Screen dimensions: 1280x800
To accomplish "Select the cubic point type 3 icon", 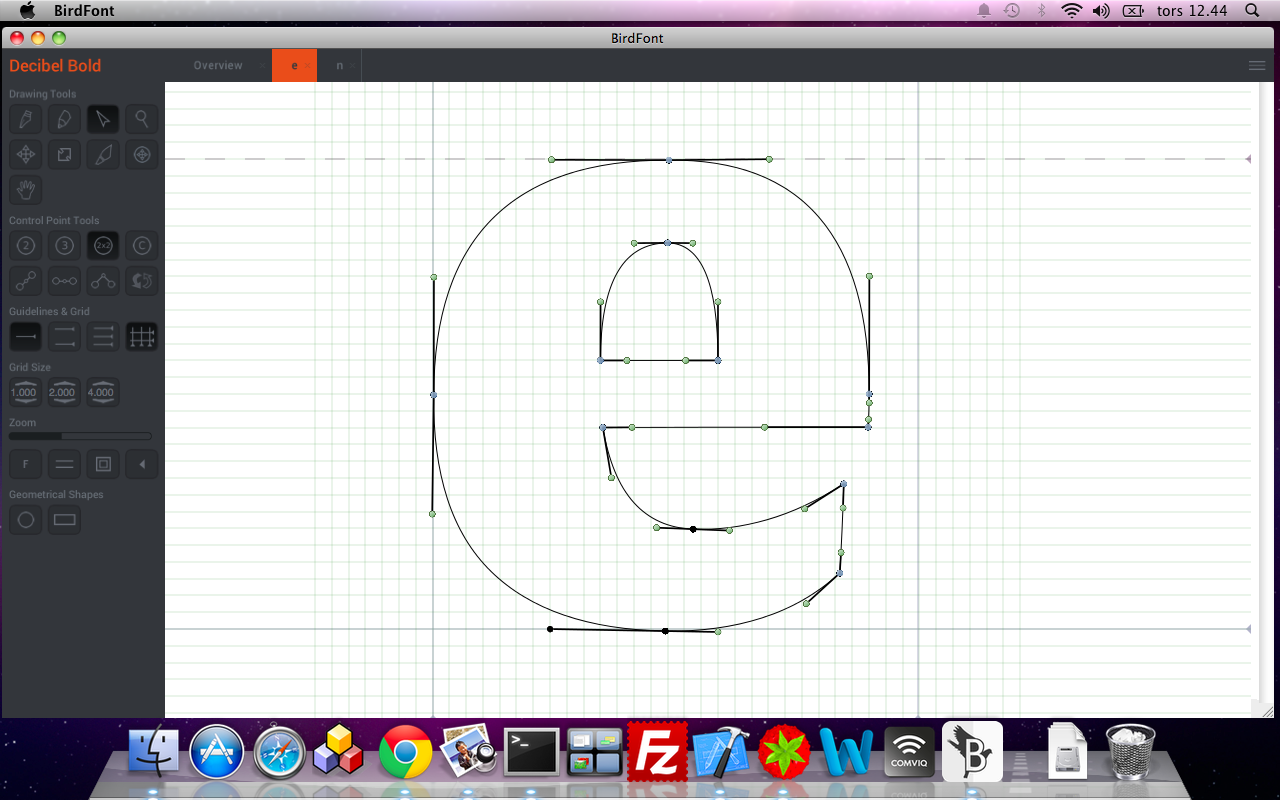I will pos(64,246).
